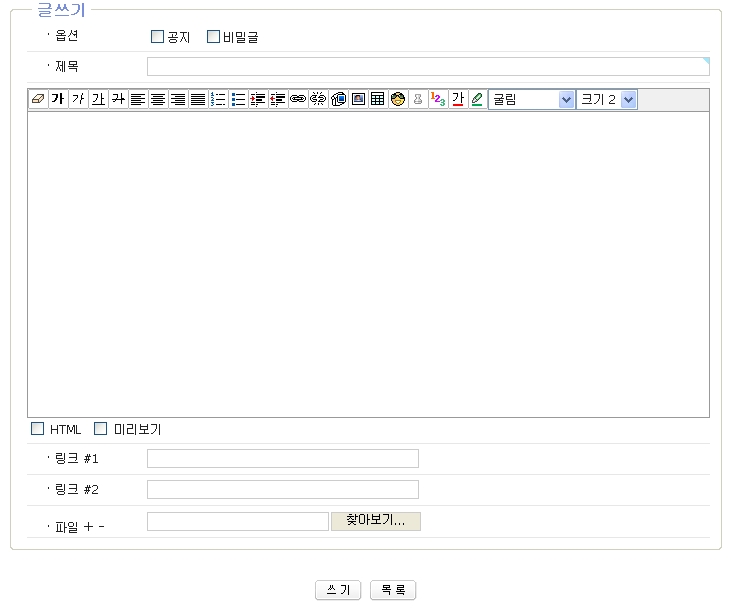Toggle strikethrough 가 formatting
The width and height of the screenshot is (731, 612).
(118, 99)
